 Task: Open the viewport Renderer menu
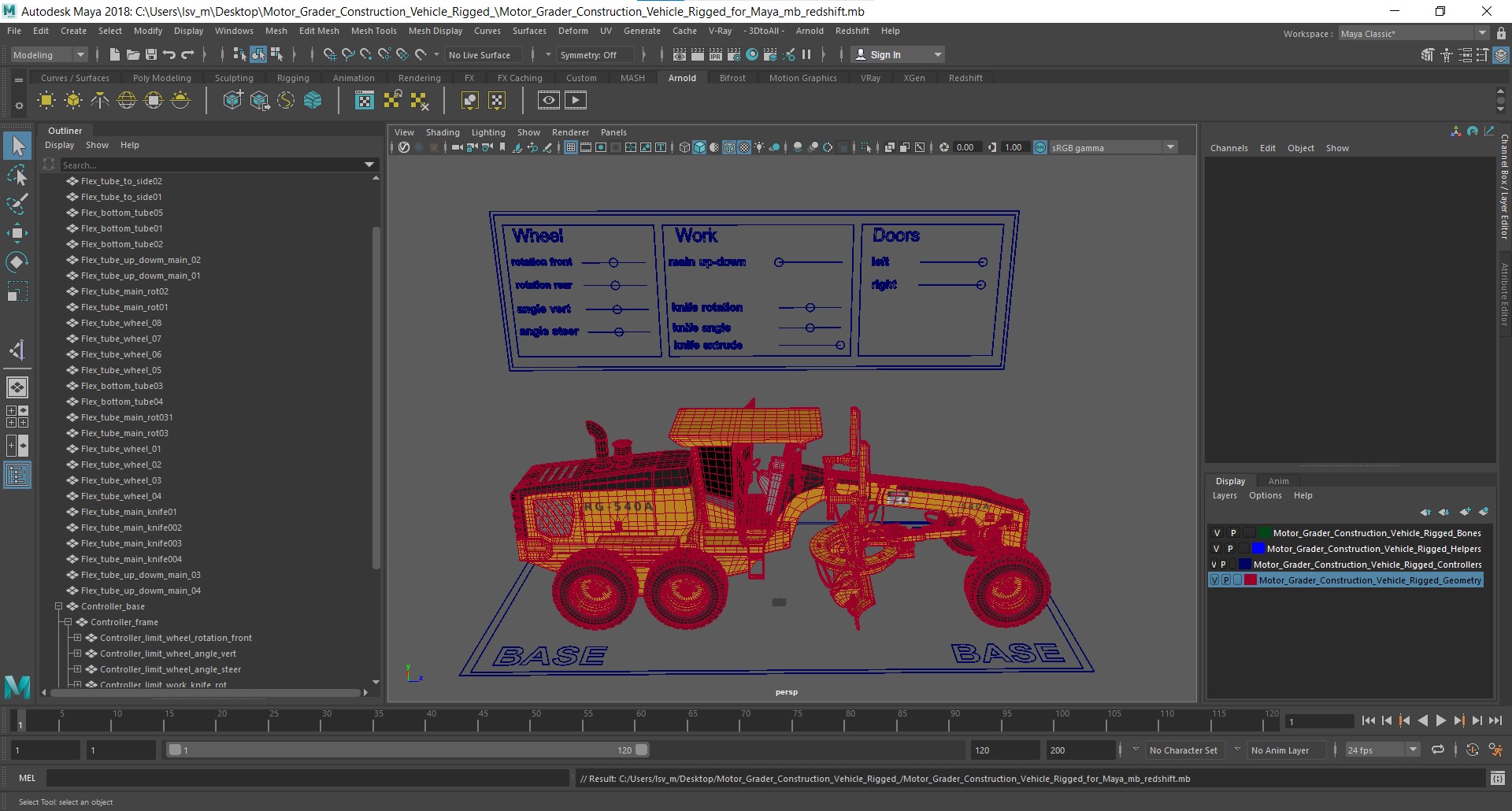(x=570, y=132)
